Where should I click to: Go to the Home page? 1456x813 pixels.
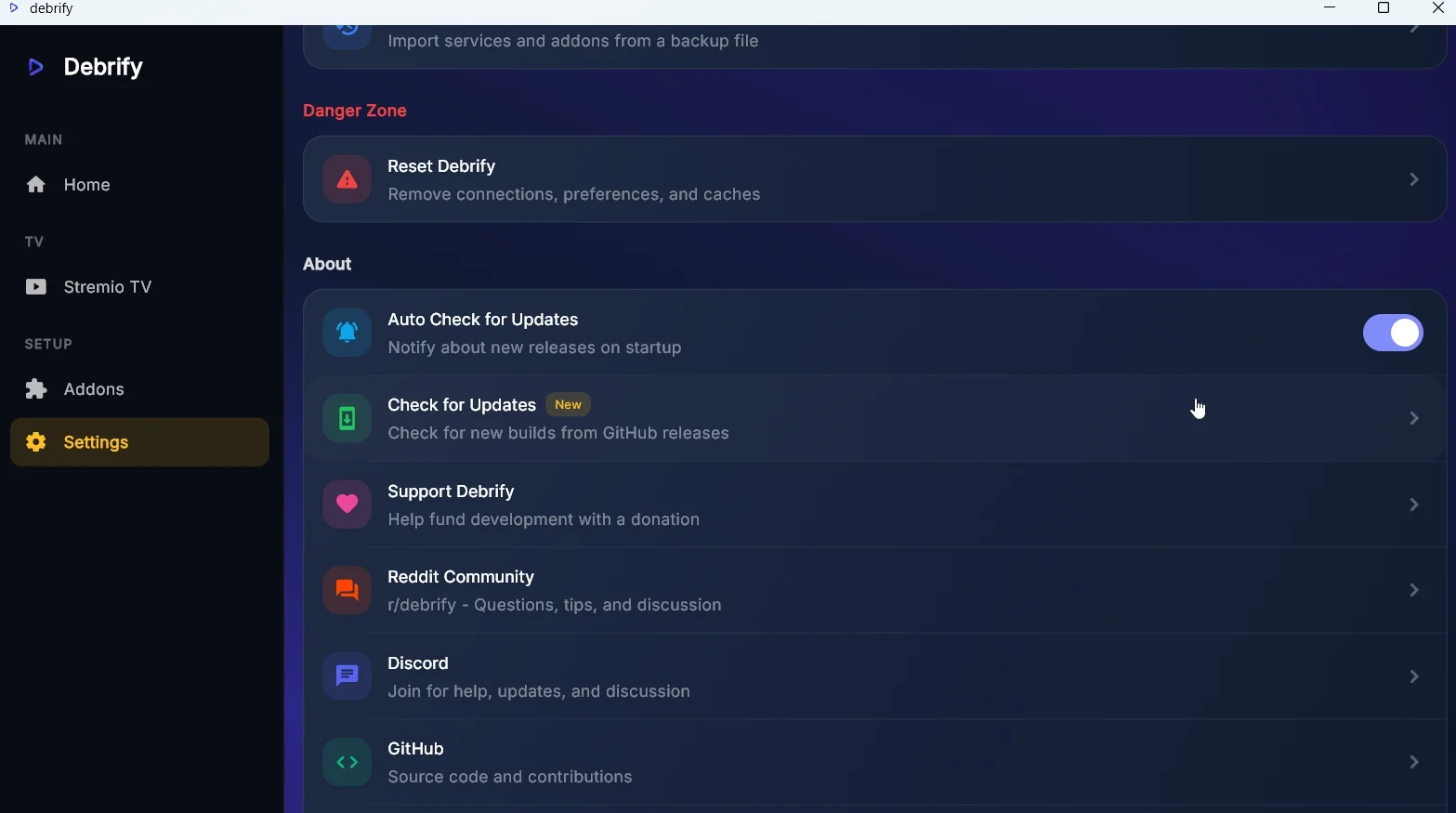139,186
